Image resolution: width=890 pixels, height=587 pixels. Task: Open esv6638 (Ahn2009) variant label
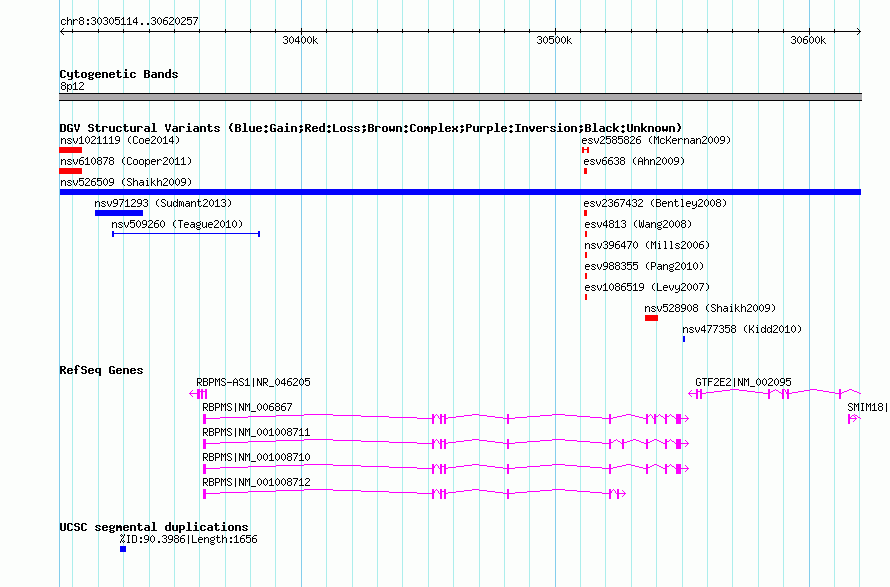click(x=634, y=161)
